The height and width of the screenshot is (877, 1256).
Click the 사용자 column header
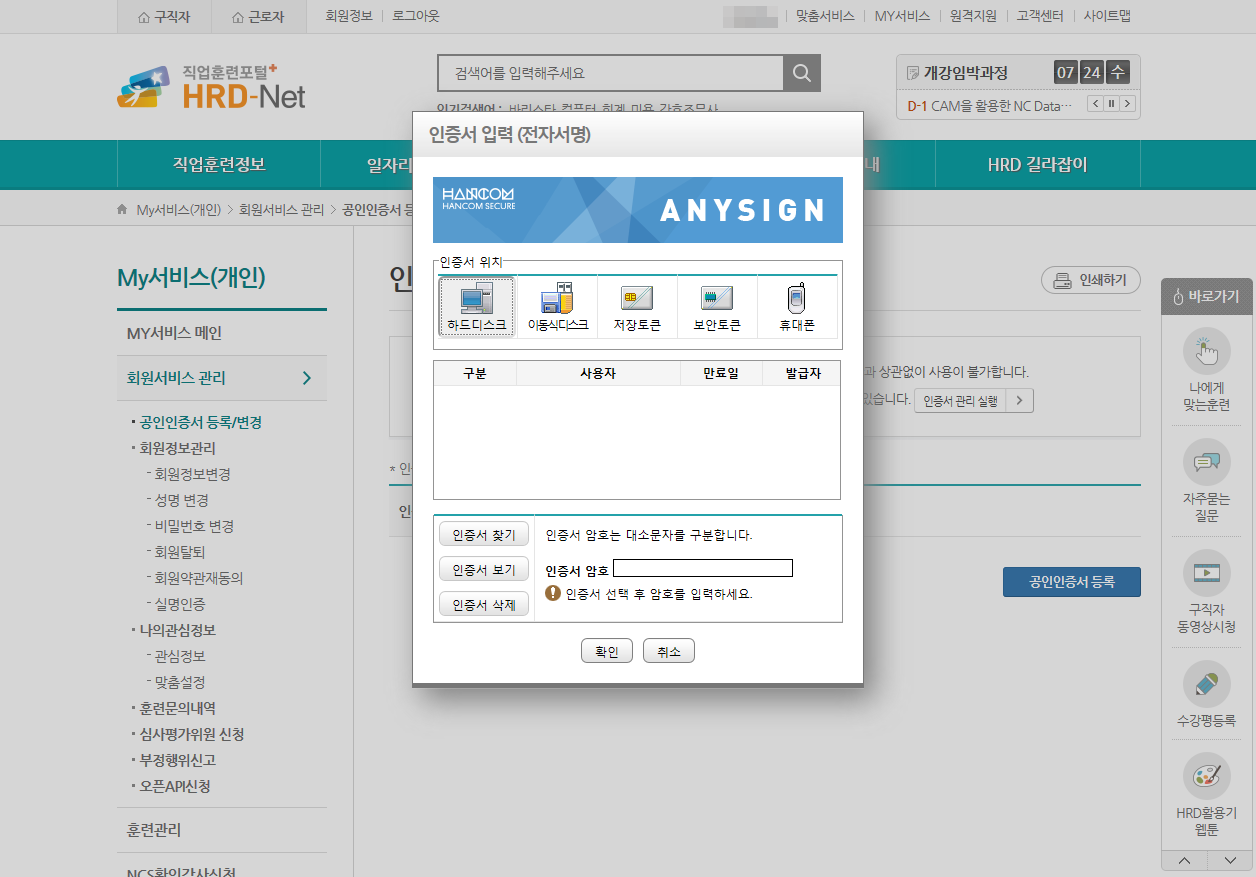pos(597,373)
